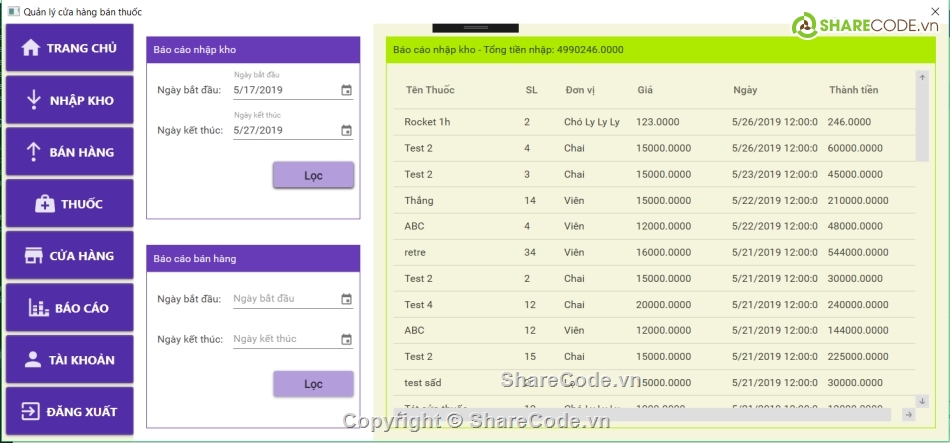Click the vertical scrollbar up arrow
This screenshot has height=443, width=950.
click(x=922, y=77)
